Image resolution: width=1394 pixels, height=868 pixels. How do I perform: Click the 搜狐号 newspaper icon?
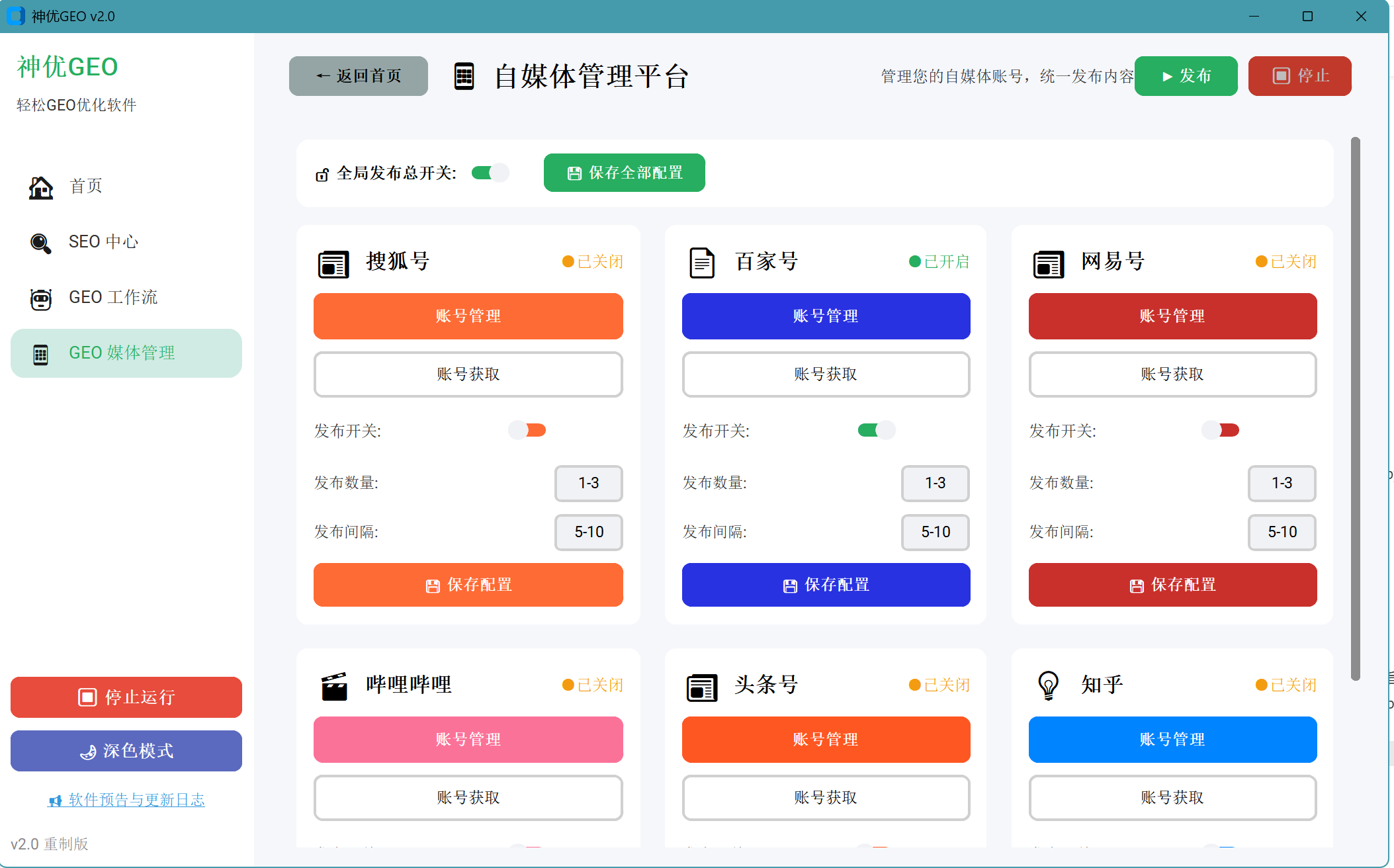(x=333, y=264)
